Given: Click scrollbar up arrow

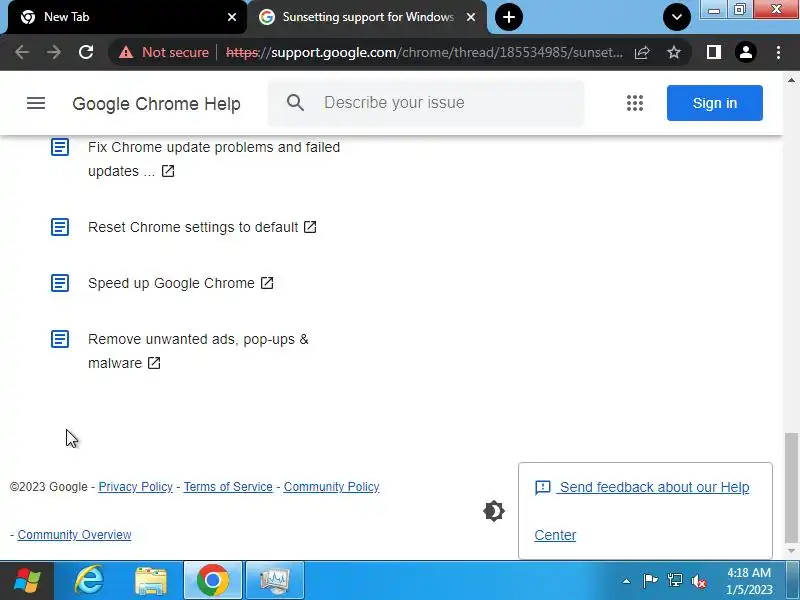Looking at the screenshot, I should coord(791,80).
